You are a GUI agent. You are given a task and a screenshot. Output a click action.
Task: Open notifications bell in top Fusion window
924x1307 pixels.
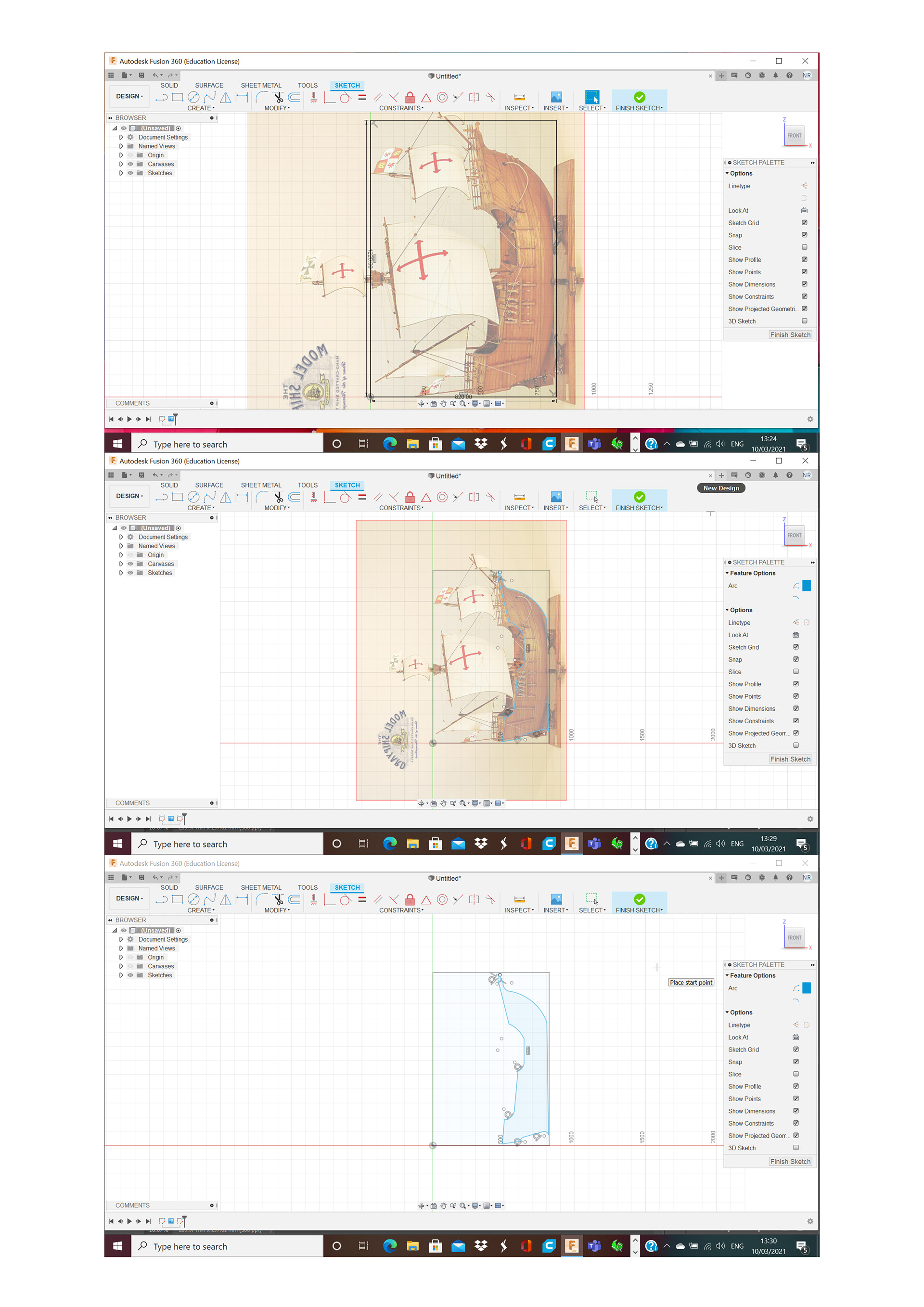click(x=775, y=75)
